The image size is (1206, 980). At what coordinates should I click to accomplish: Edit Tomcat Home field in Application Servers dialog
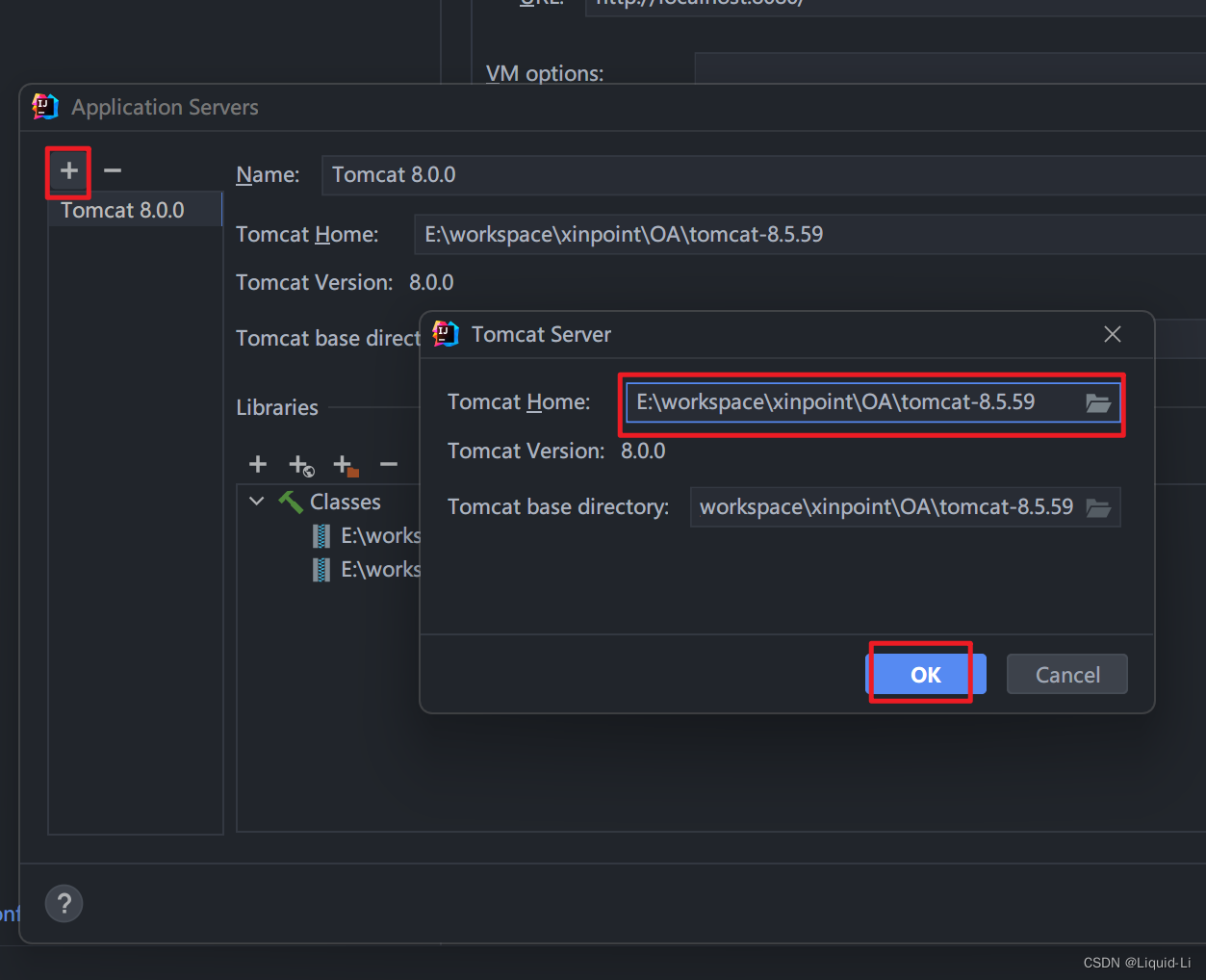[x=809, y=235]
